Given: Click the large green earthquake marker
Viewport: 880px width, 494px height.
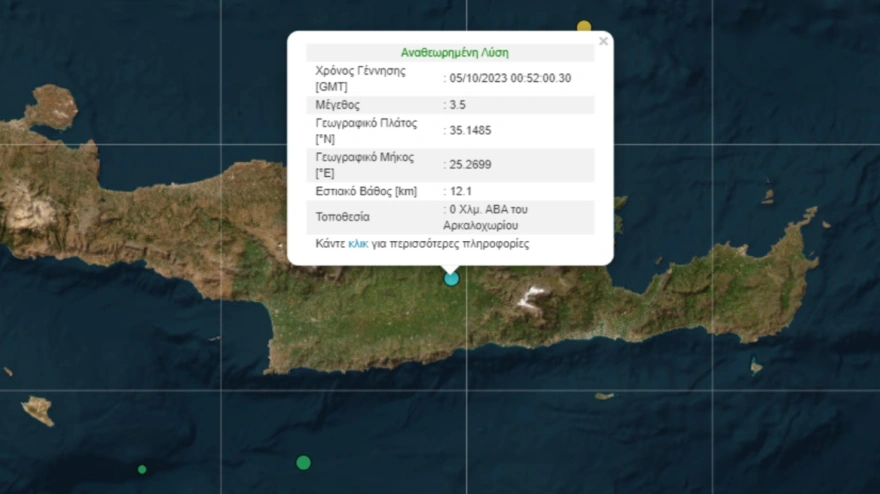Looking at the screenshot, I should [x=303, y=462].
